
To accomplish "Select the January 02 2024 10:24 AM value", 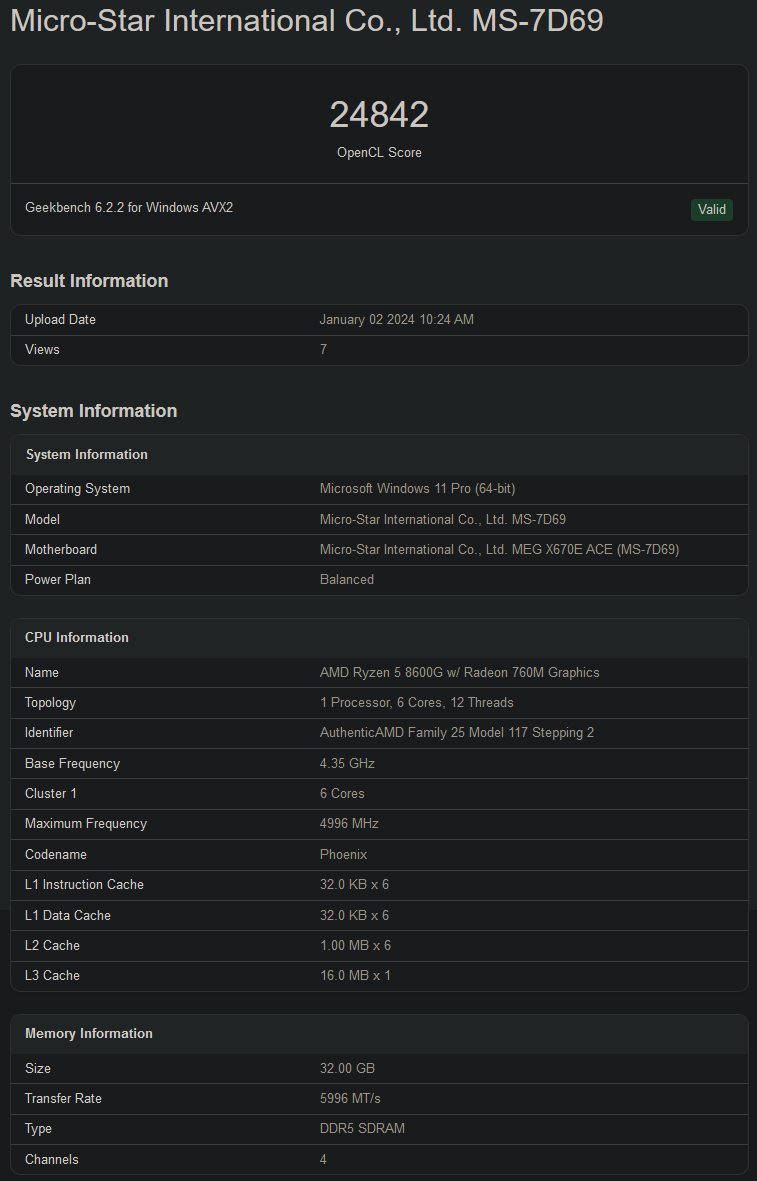I will [396, 319].
